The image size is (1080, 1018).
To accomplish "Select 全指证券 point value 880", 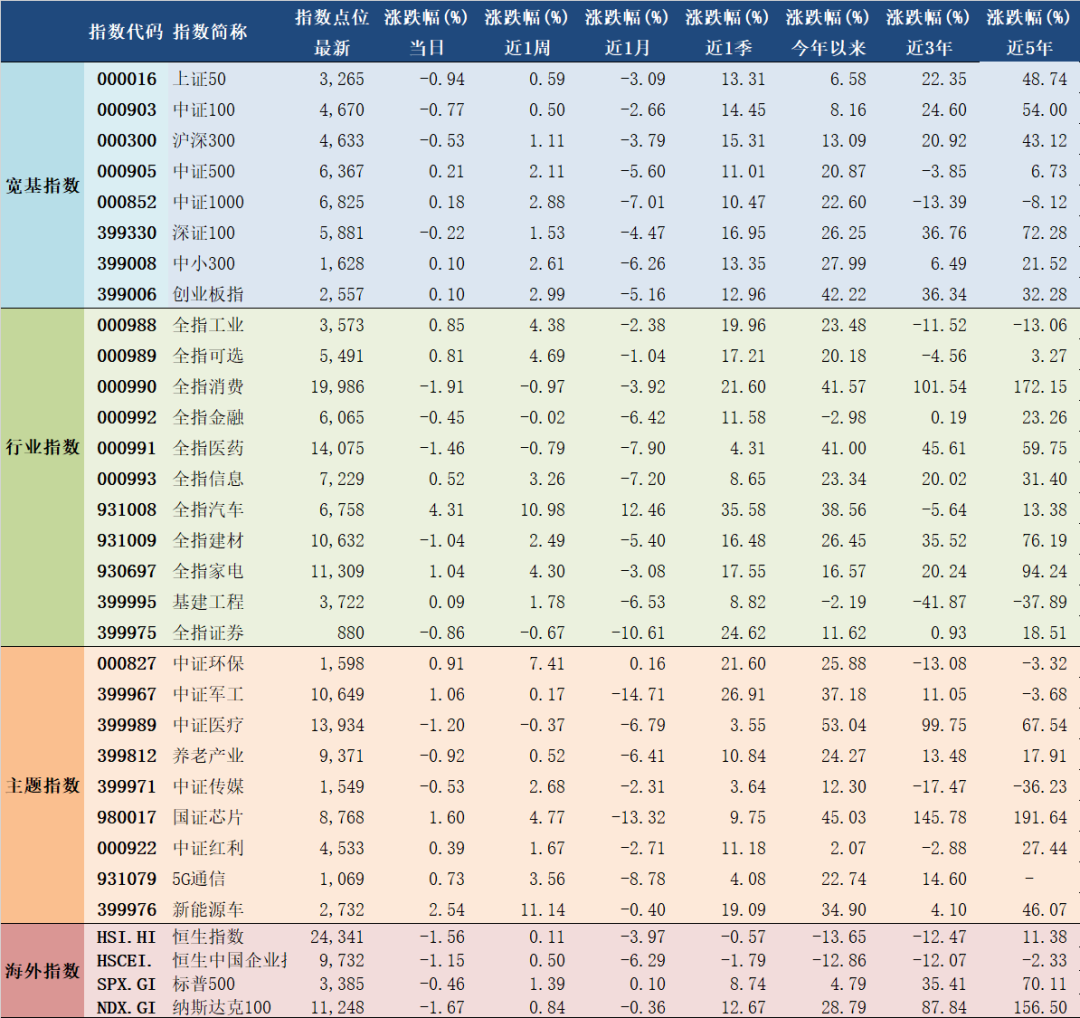I will (351, 633).
